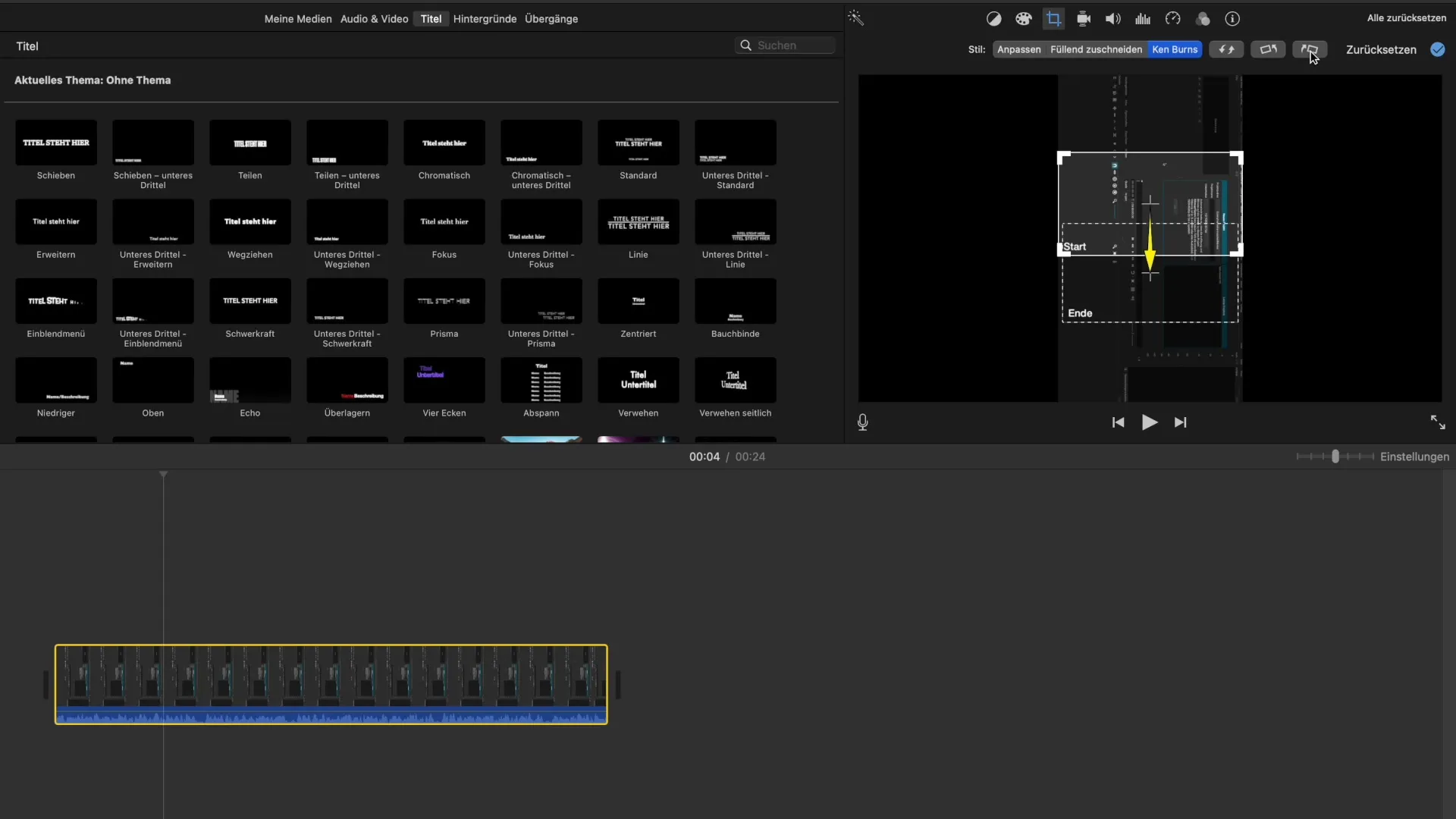Screen dimensions: 1456x819
Task: Select the Niedriger title thumbnail
Action: coord(56,380)
